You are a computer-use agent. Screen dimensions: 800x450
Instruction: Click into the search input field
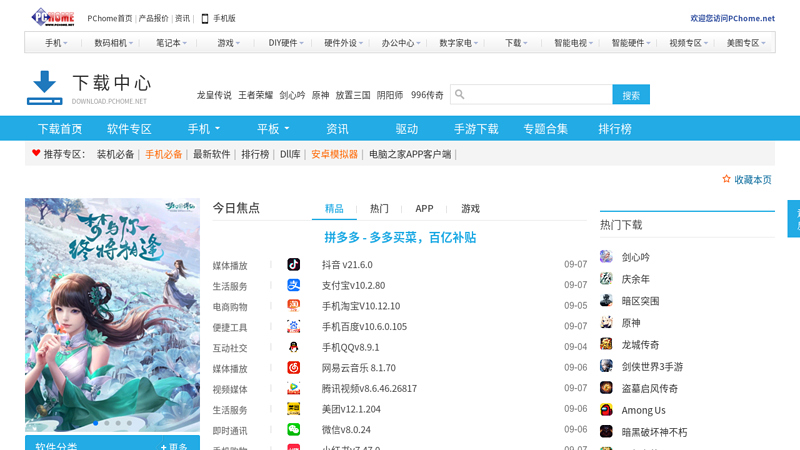click(531, 94)
